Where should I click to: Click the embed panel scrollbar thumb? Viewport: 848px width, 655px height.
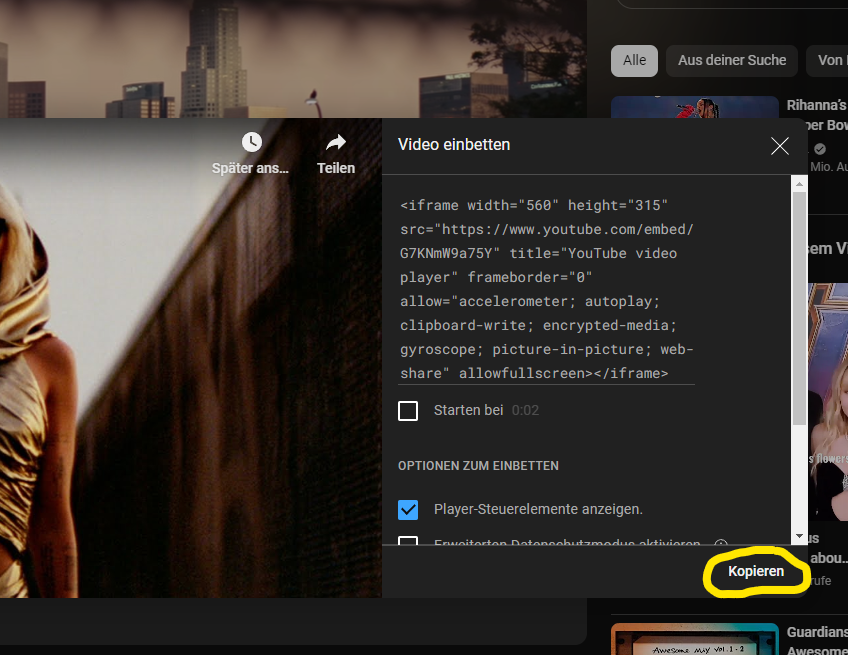point(799,300)
